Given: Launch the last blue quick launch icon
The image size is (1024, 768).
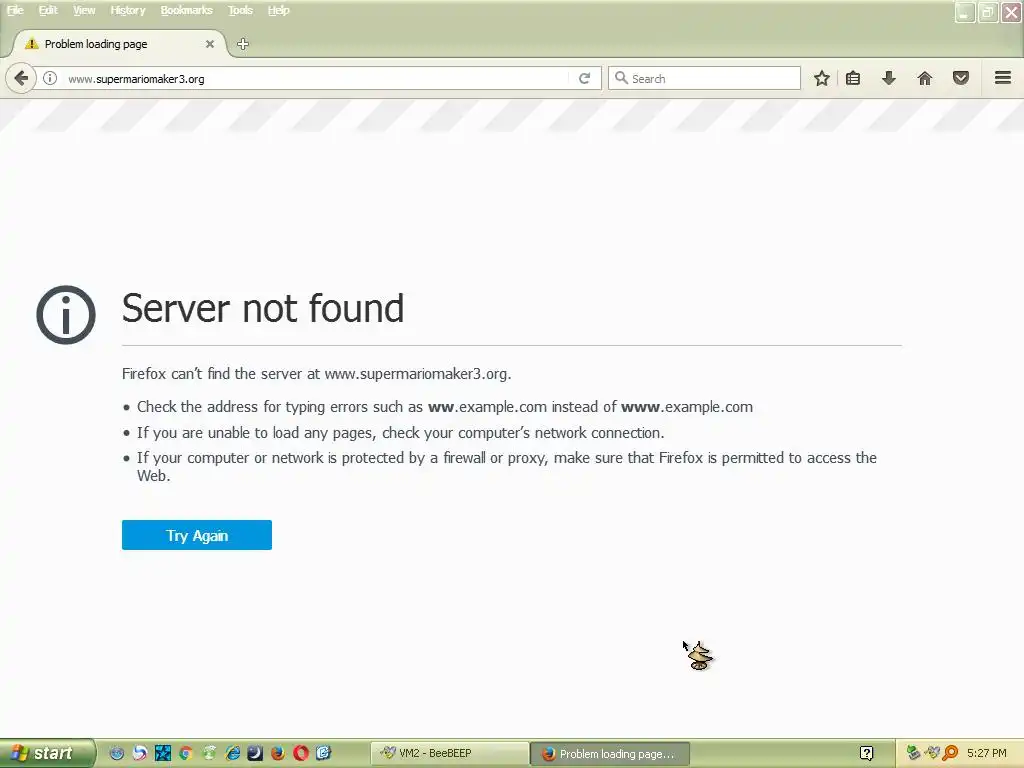Looking at the screenshot, I should 323,753.
